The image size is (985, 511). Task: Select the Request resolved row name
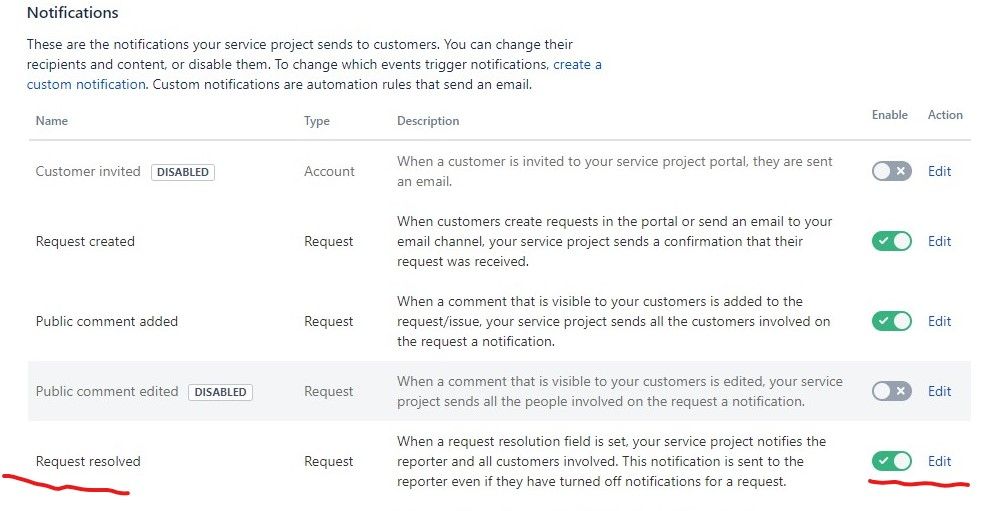click(88, 461)
